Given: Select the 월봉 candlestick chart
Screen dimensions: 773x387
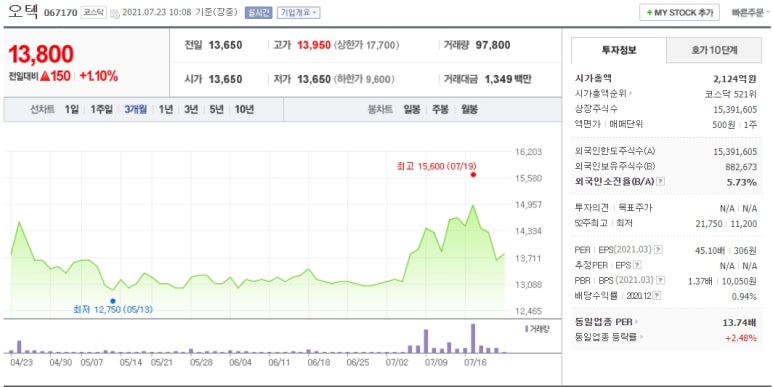Looking at the screenshot, I should click(x=469, y=109).
